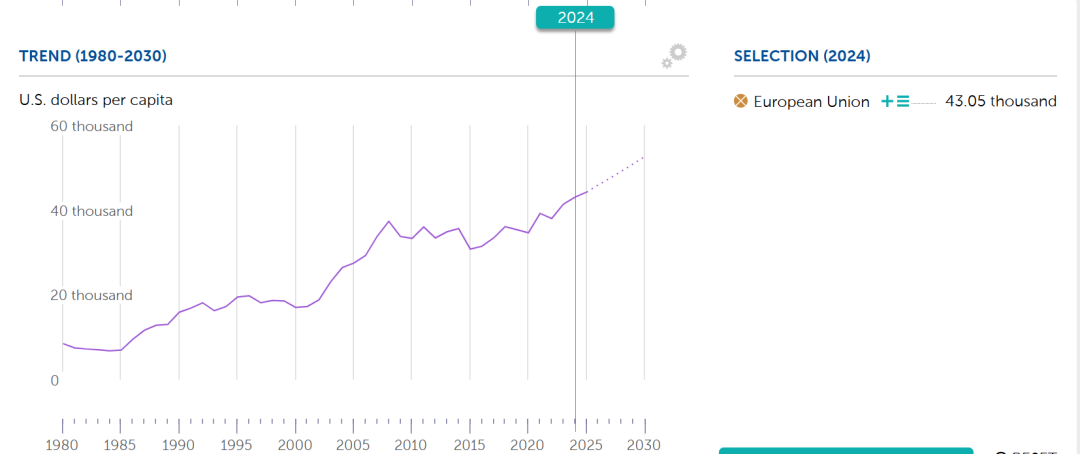1080x454 pixels.
Task: Click the European Union country label
Action: coord(811,101)
